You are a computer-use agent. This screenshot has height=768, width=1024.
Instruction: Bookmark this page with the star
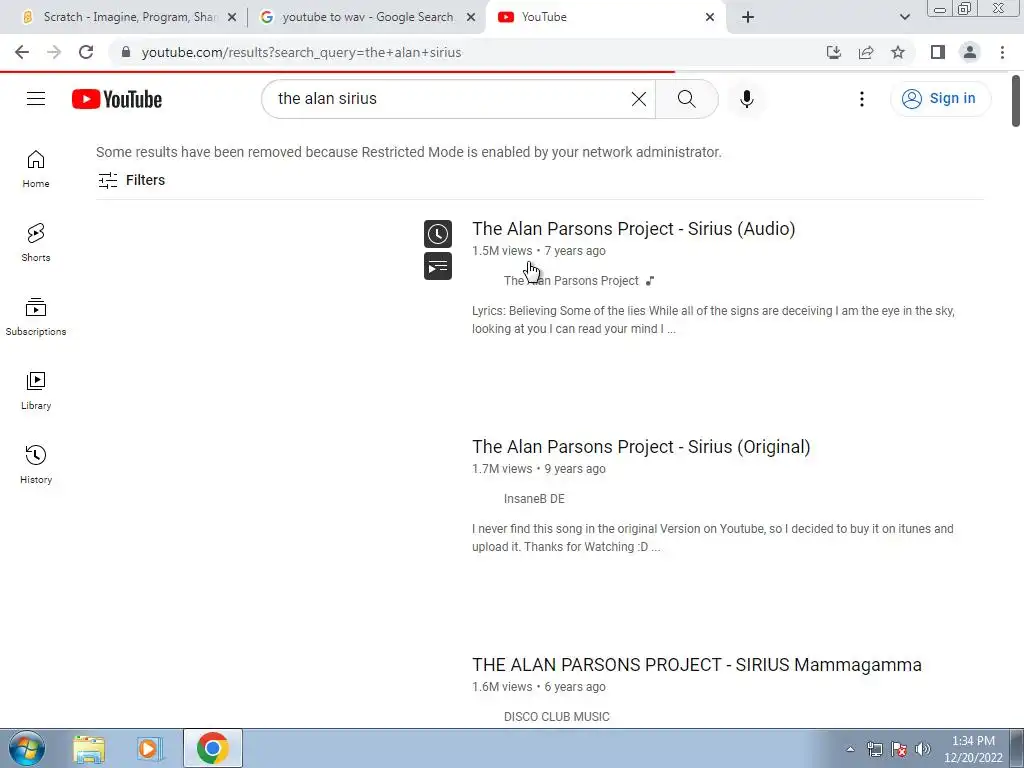click(898, 52)
